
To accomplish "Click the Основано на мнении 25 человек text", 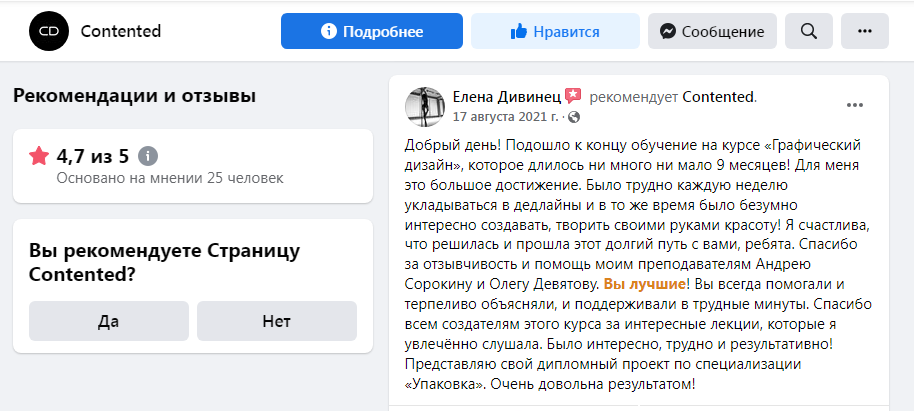I will coord(170,179).
